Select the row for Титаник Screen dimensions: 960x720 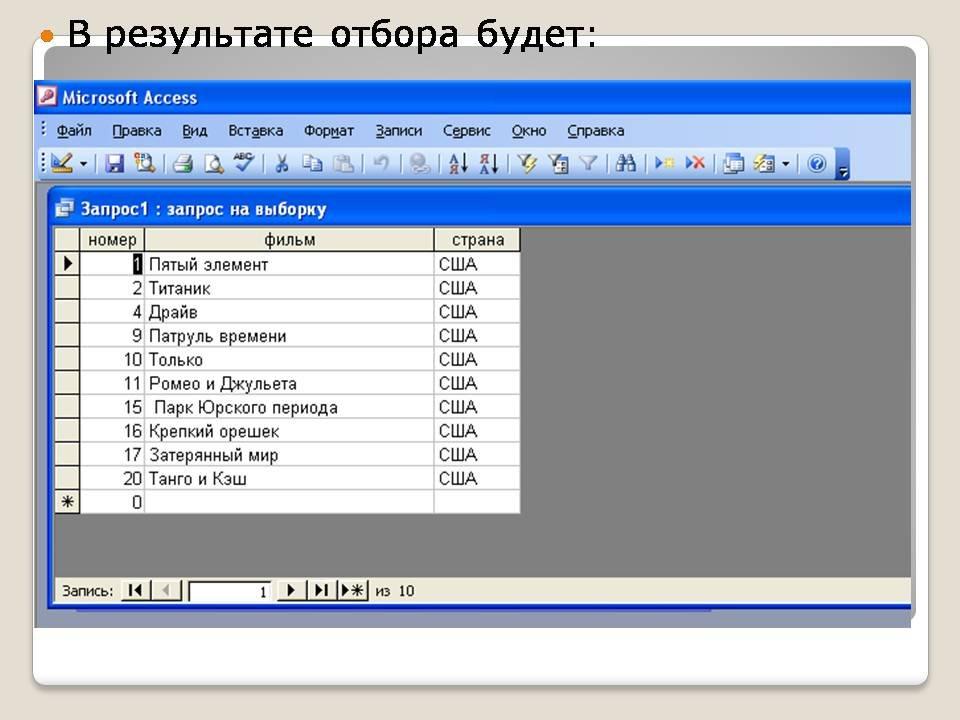pyautogui.click(x=66, y=288)
